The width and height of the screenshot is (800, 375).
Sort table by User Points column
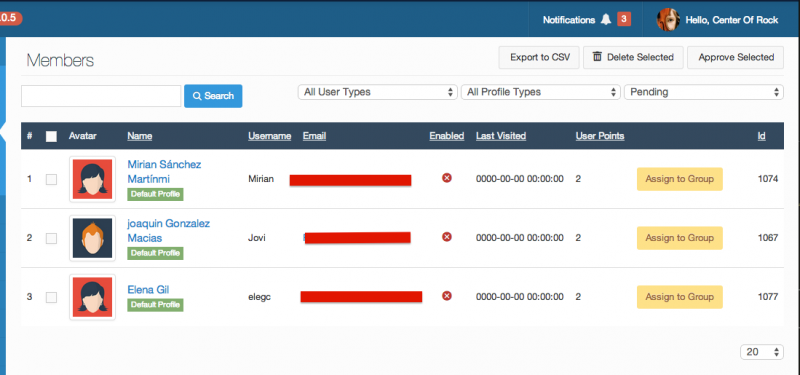click(x=600, y=136)
